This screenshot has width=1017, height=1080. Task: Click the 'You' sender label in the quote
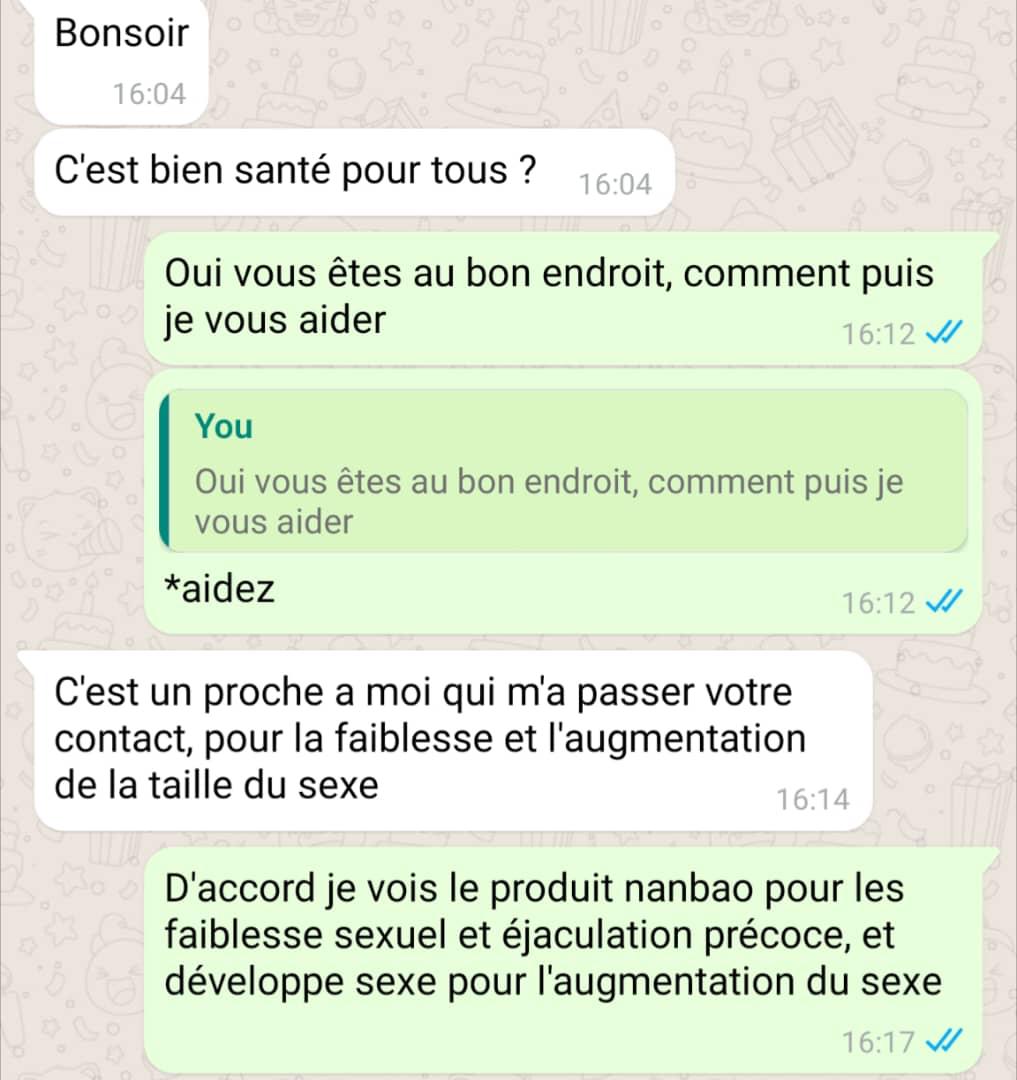pyautogui.click(x=224, y=426)
